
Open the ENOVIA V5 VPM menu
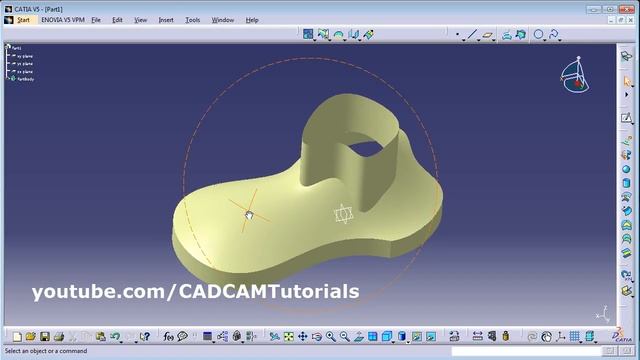point(62,20)
